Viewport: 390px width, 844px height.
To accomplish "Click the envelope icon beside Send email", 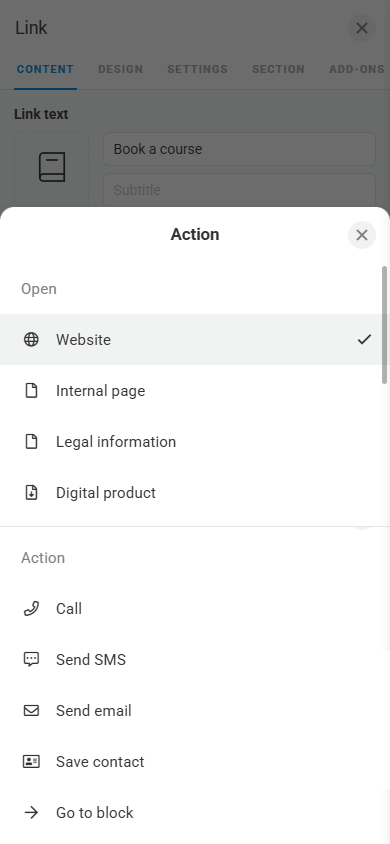I will tap(31, 711).
